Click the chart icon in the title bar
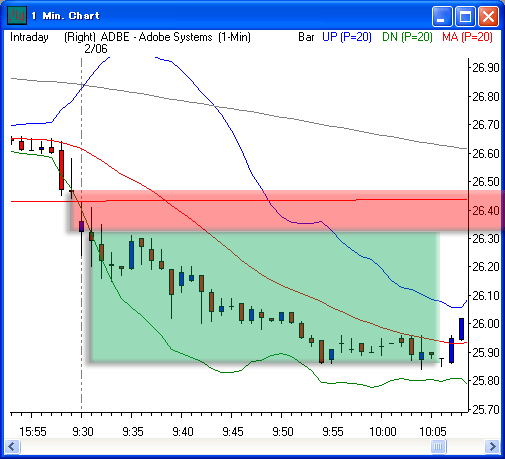Image resolution: width=505 pixels, height=459 pixels. click(x=17, y=15)
